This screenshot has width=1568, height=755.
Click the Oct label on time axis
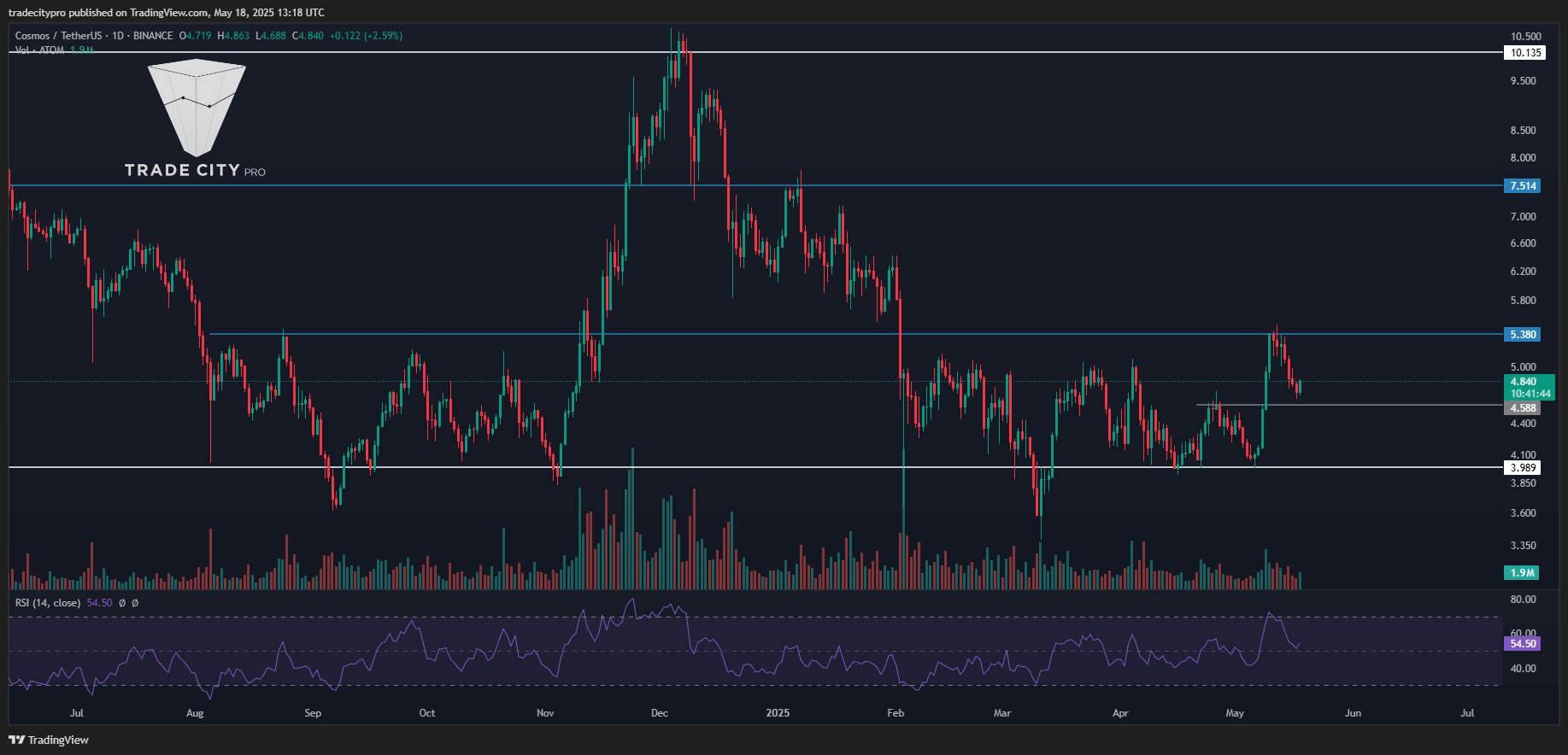point(427,713)
